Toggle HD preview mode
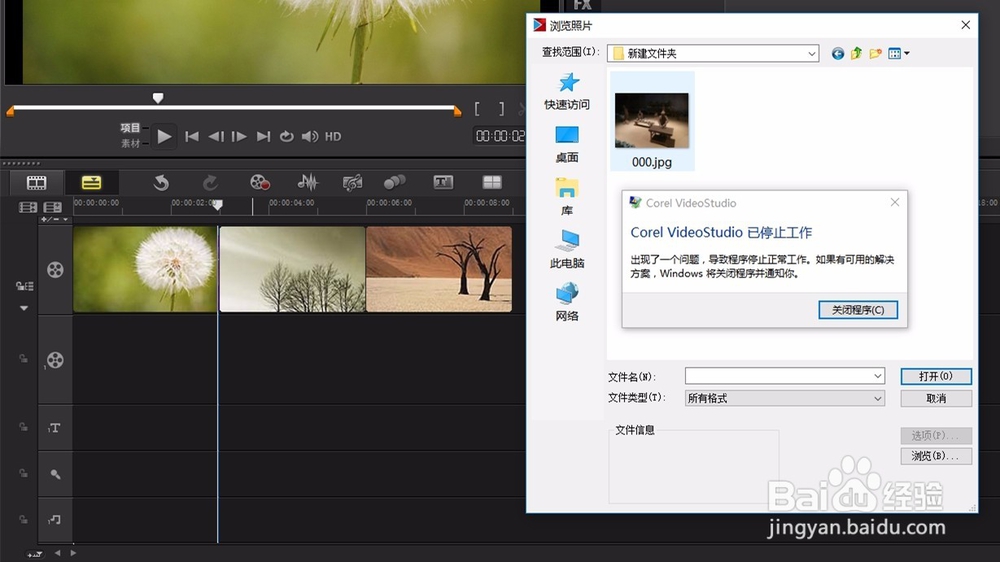 [333, 137]
